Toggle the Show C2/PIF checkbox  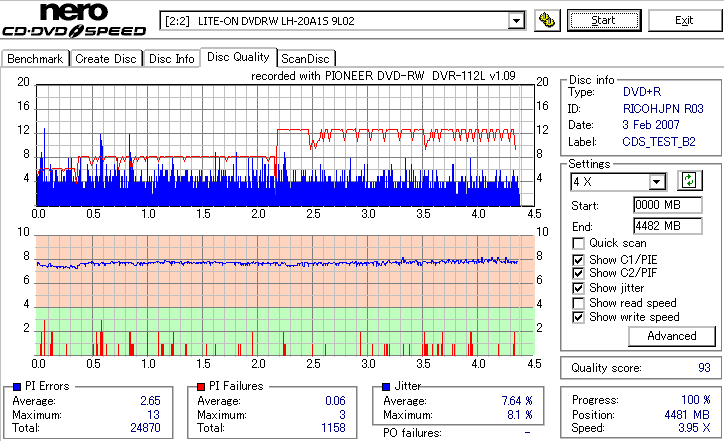coord(578,273)
